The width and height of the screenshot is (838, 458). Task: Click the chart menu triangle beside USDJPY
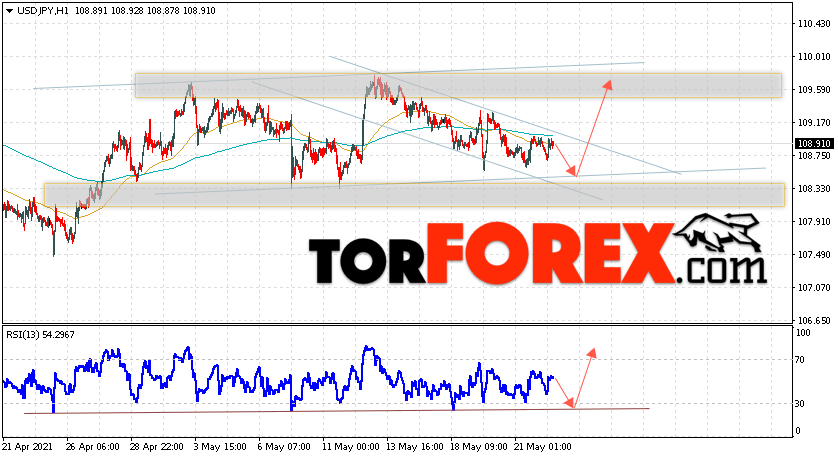(x=10, y=11)
